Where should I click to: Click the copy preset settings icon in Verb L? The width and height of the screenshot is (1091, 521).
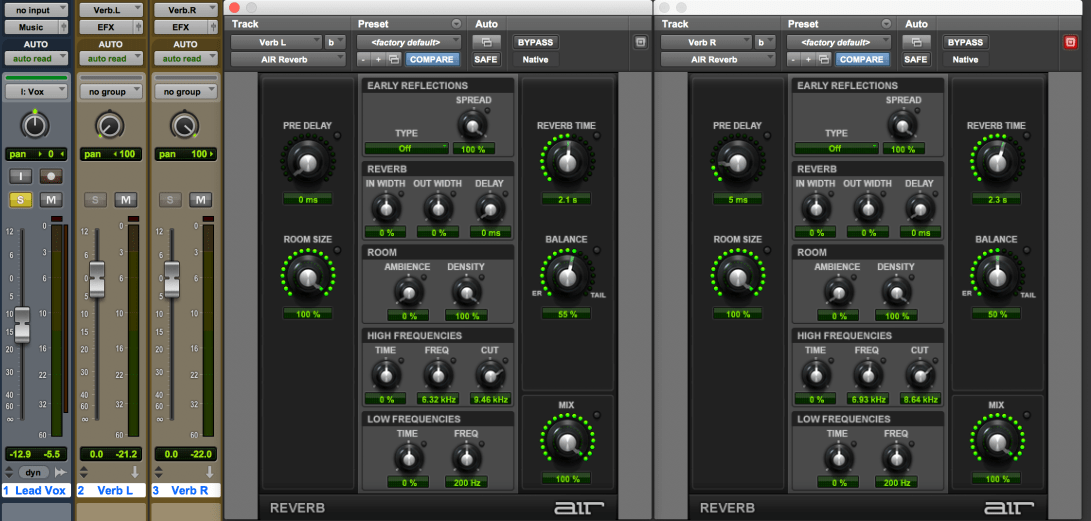tap(396, 60)
